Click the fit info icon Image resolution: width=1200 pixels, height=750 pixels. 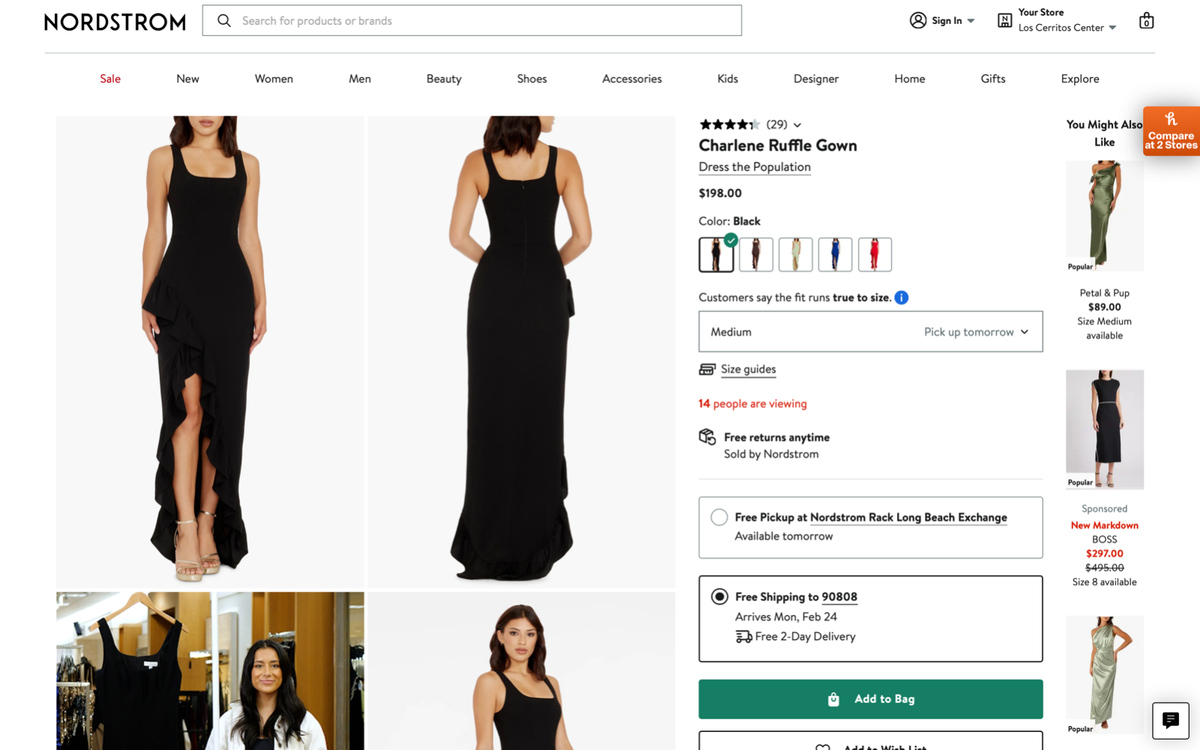pos(901,297)
